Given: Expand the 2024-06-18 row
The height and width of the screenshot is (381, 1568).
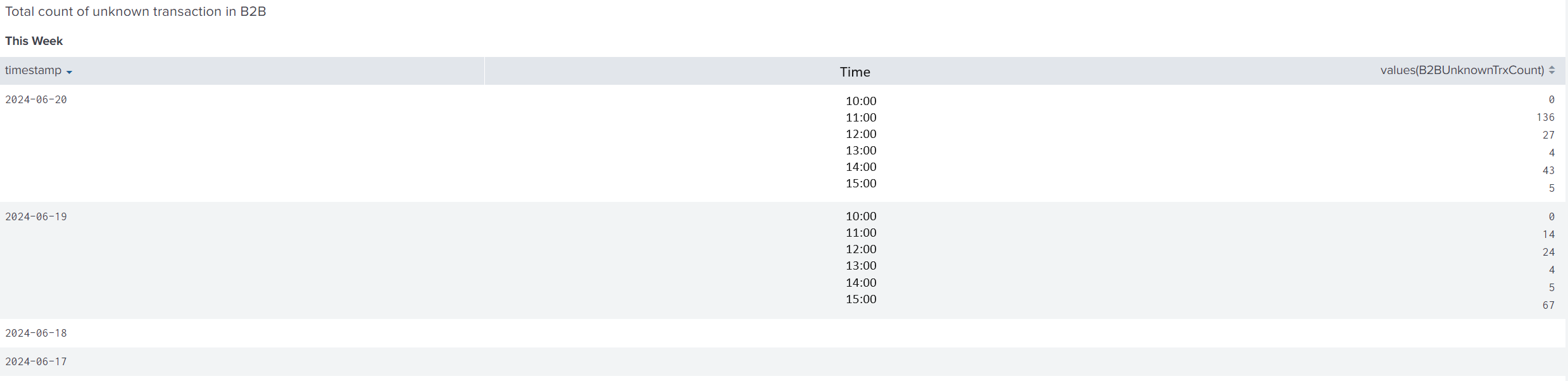Looking at the screenshot, I should tap(36, 332).
